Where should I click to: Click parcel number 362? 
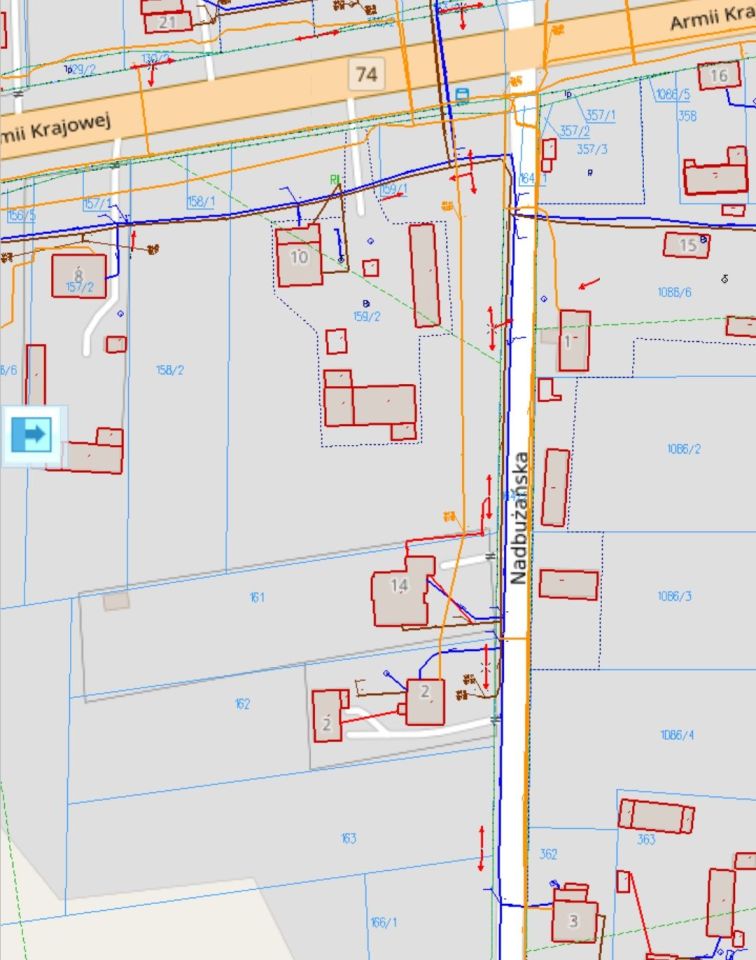click(548, 854)
